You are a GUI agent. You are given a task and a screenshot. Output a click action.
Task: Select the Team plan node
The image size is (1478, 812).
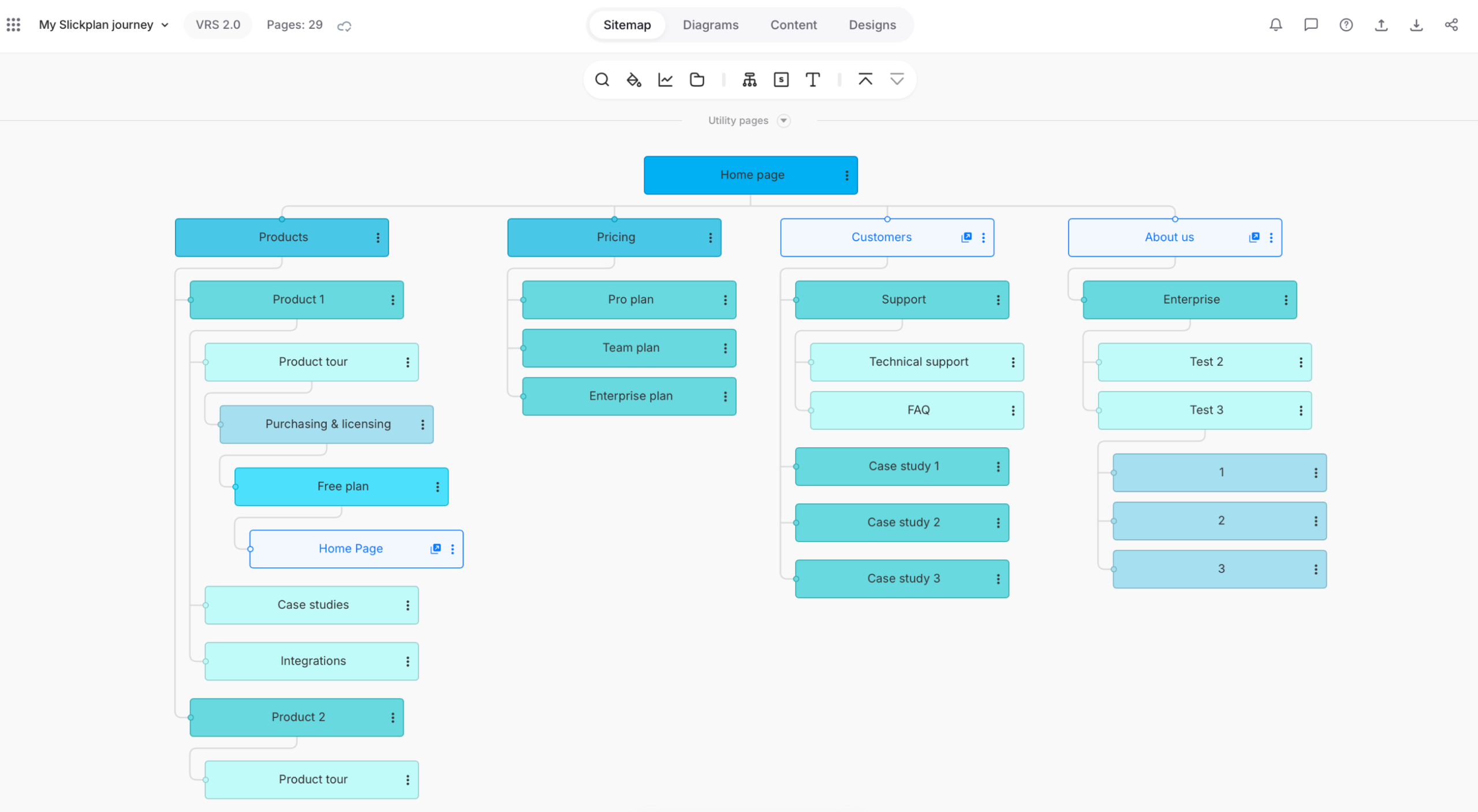click(x=629, y=349)
